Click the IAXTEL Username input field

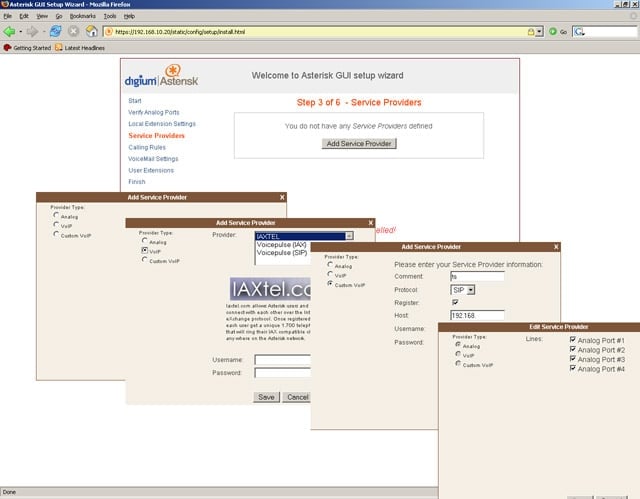click(282, 359)
